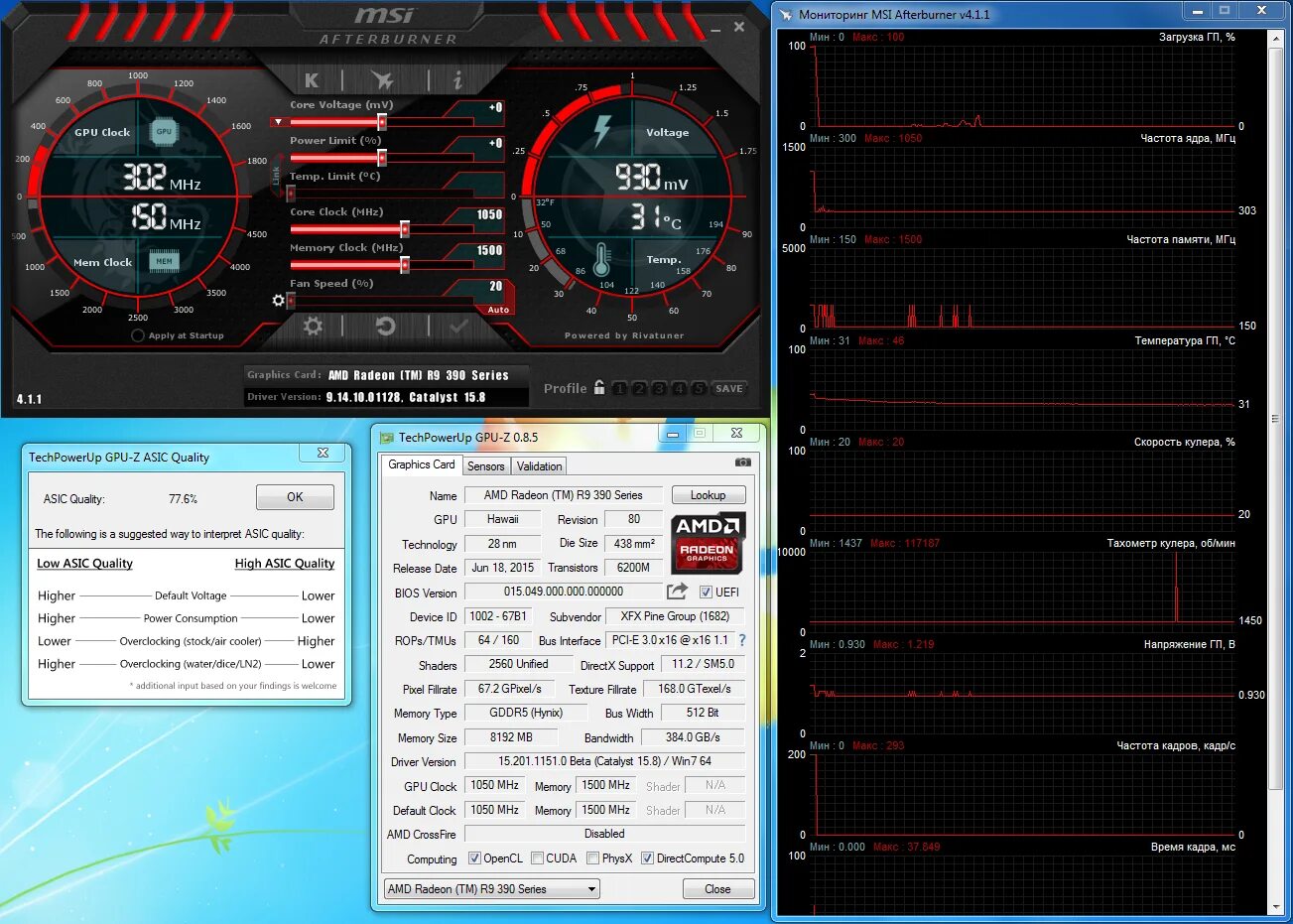Adjust the Power Limit slider
Viewport: 1293px width, 924px height.
point(381,158)
